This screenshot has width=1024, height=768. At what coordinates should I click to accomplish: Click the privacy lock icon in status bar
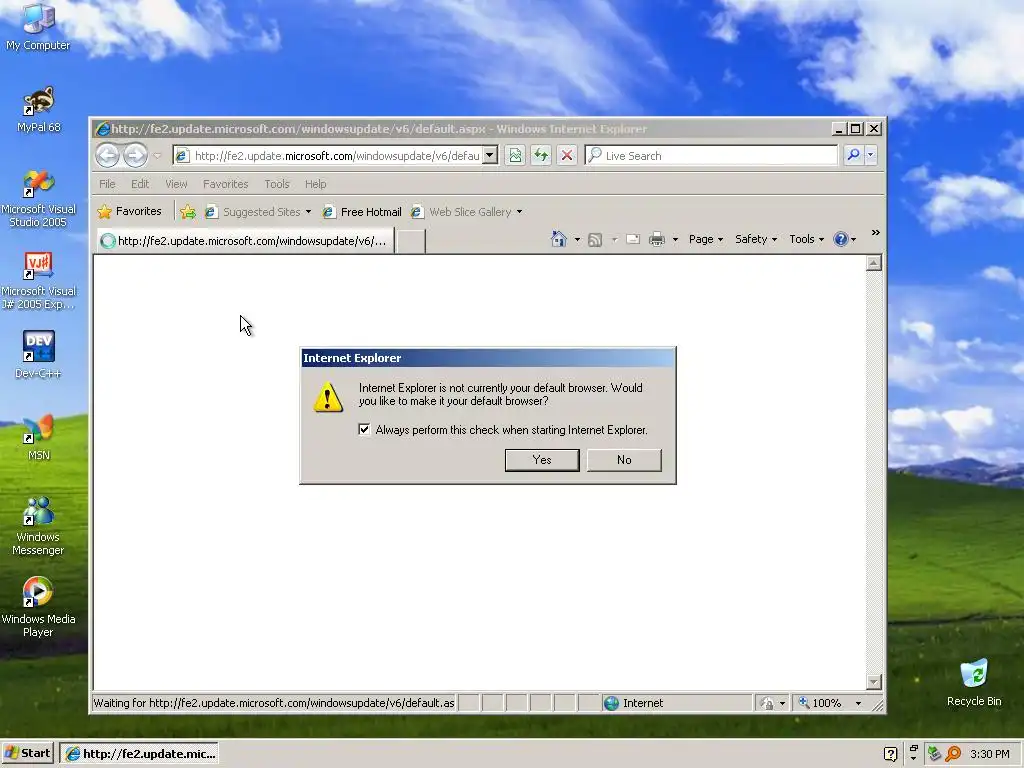pyautogui.click(x=767, y=703)
